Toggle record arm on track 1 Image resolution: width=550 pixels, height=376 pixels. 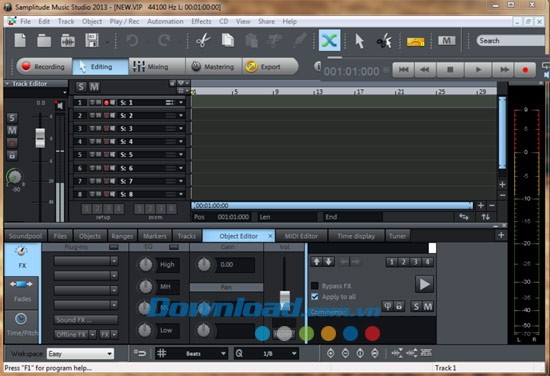(x=106, y=102)
